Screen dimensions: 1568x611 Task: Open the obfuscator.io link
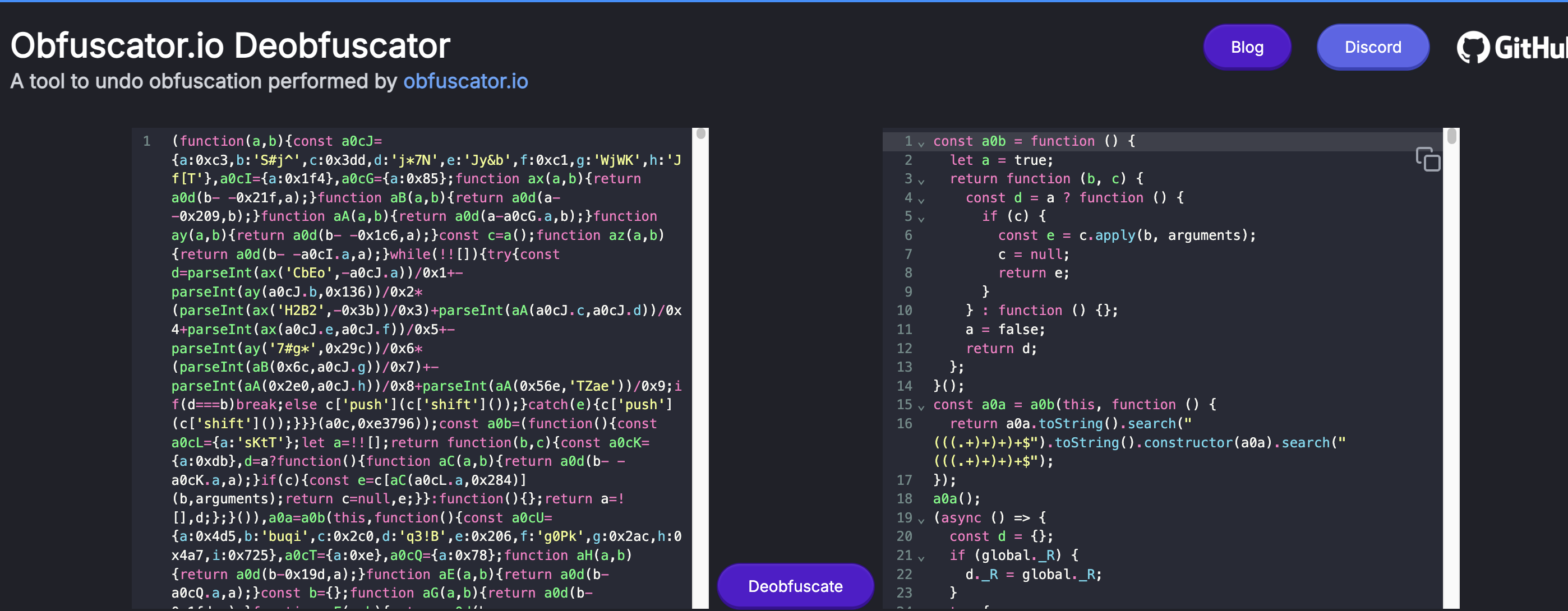465,81
